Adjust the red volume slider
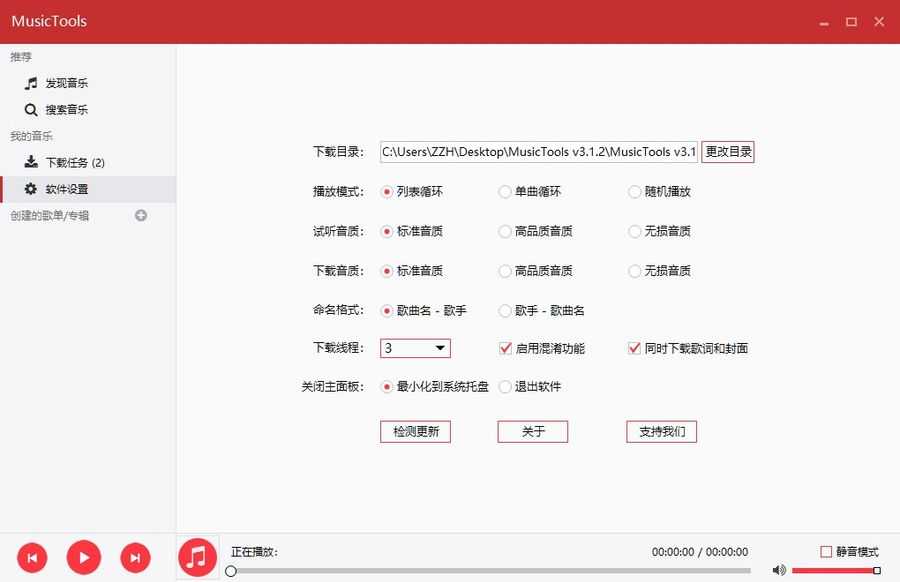900x582 pixels. pos(836,571)
